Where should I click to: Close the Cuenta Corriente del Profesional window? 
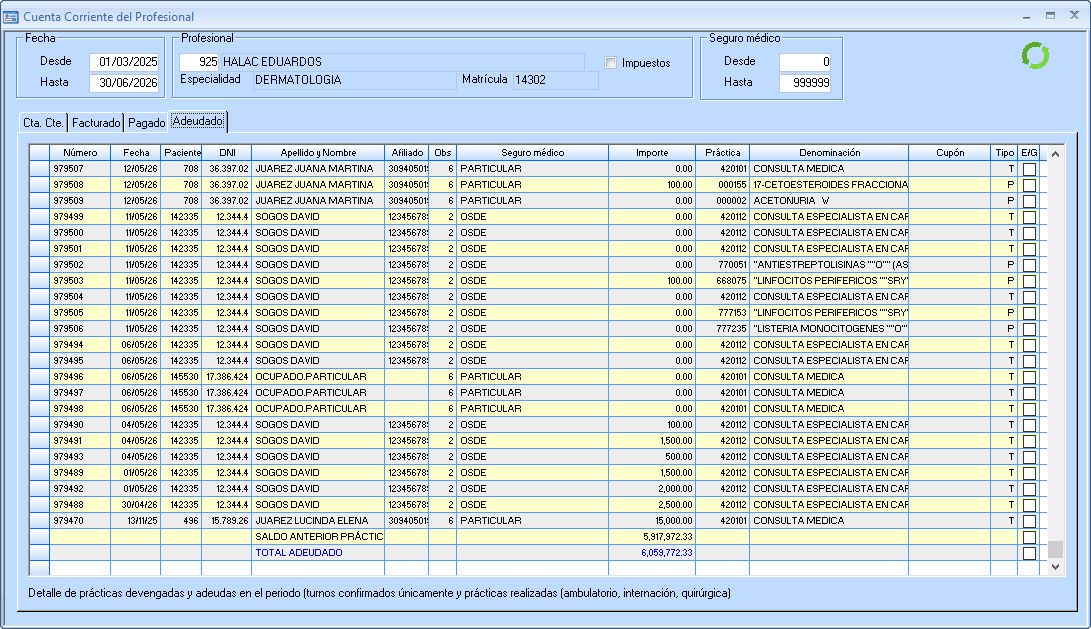pyautogui.click(x=1074, y=15)
